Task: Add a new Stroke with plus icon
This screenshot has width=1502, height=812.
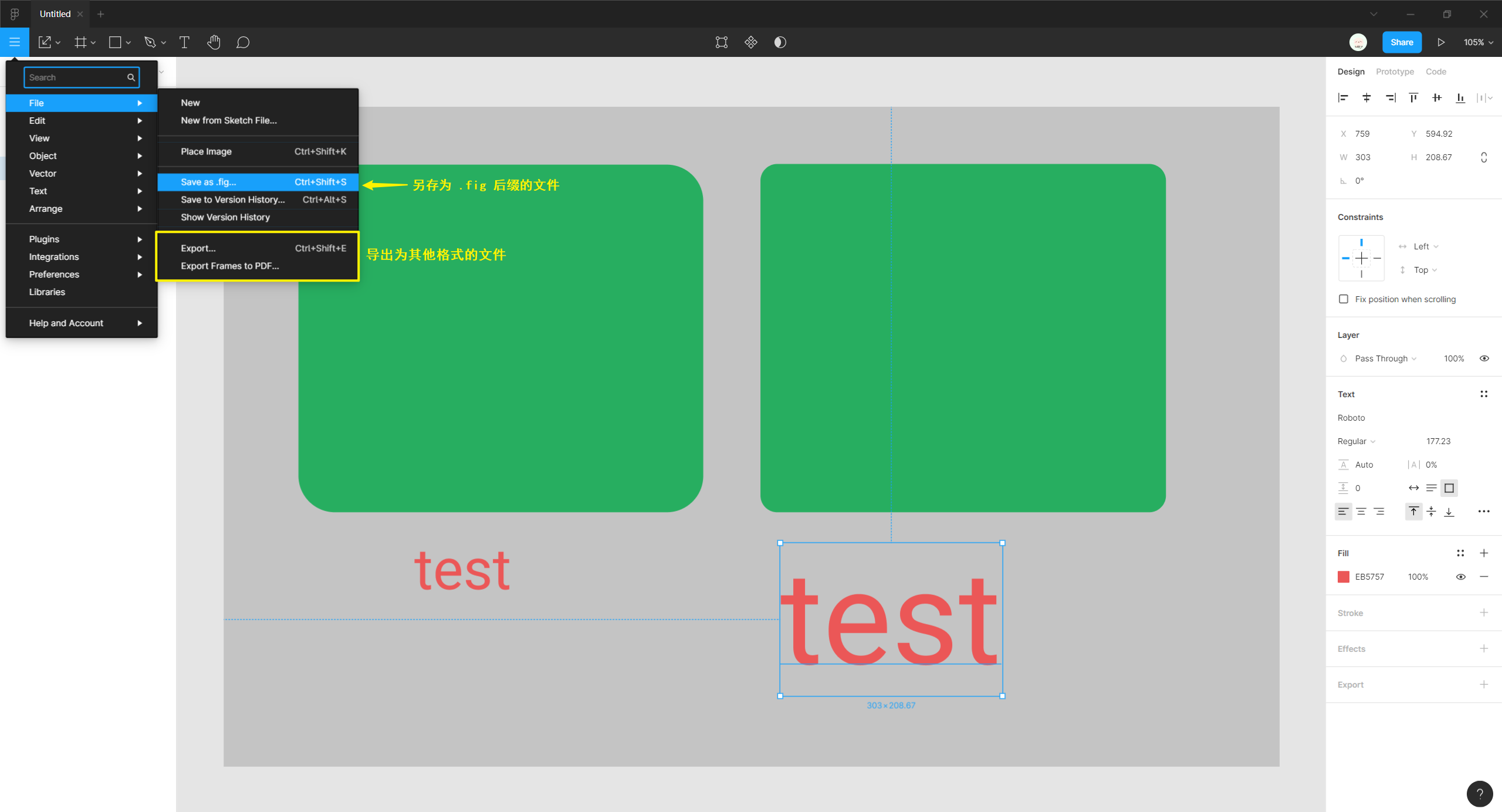Action: (1483, 613)
